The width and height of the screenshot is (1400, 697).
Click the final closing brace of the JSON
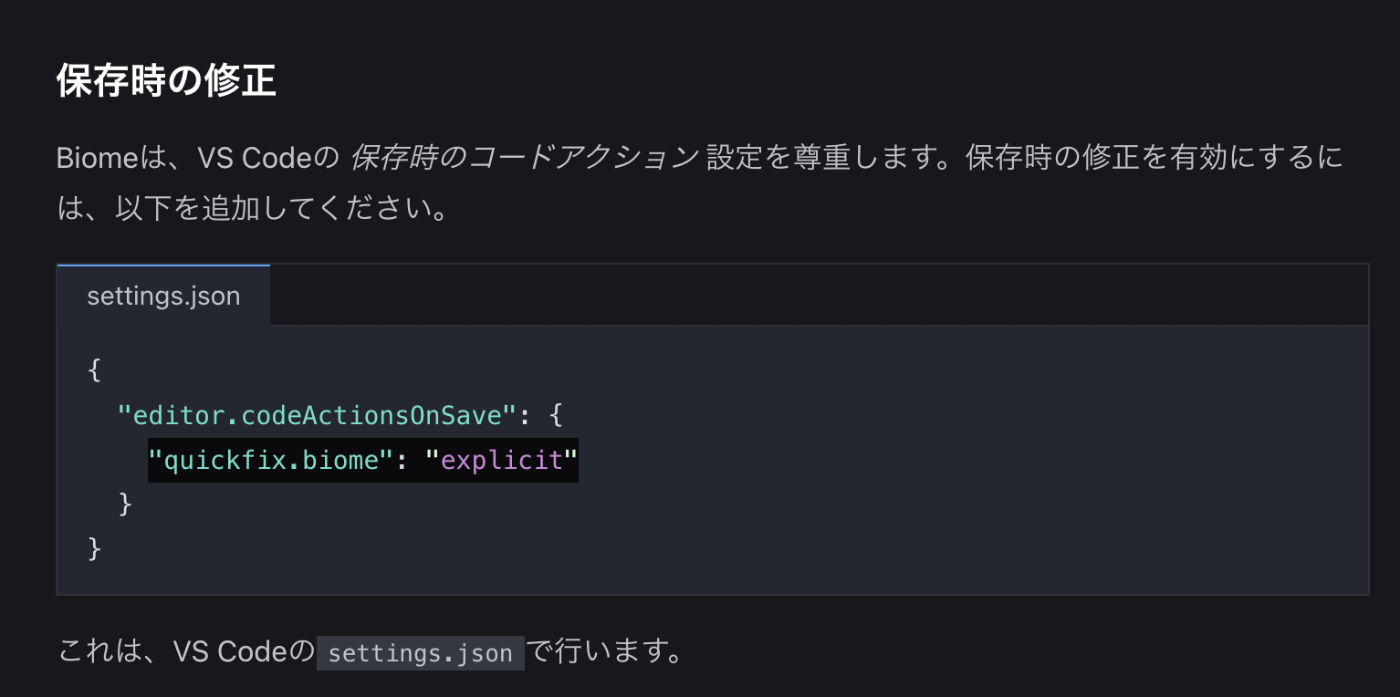(x=95, y=548)
